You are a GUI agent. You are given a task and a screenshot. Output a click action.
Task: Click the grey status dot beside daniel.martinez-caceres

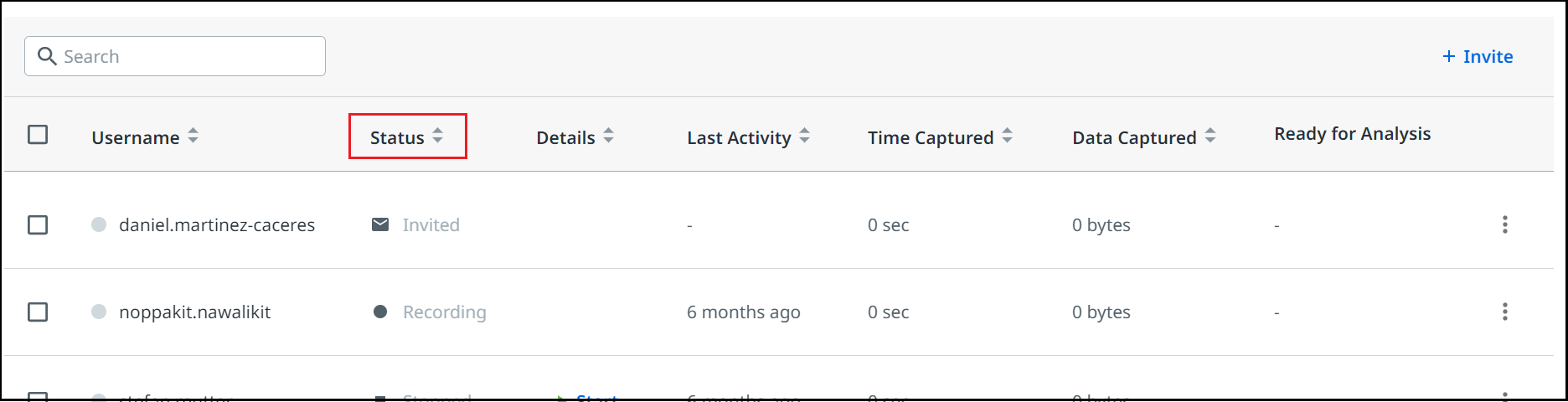(99, 224)
